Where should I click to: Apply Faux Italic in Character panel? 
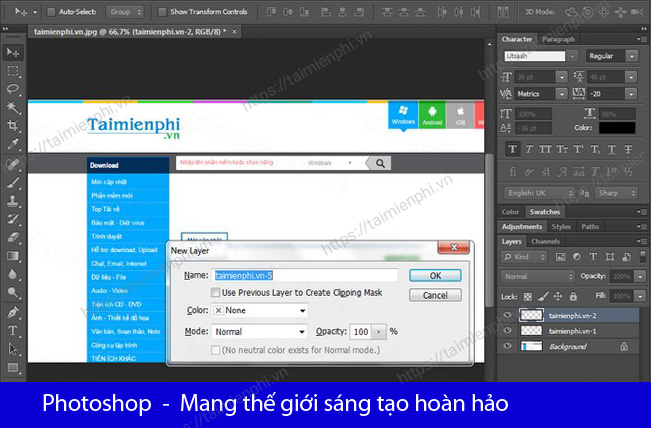coord(529,149)
